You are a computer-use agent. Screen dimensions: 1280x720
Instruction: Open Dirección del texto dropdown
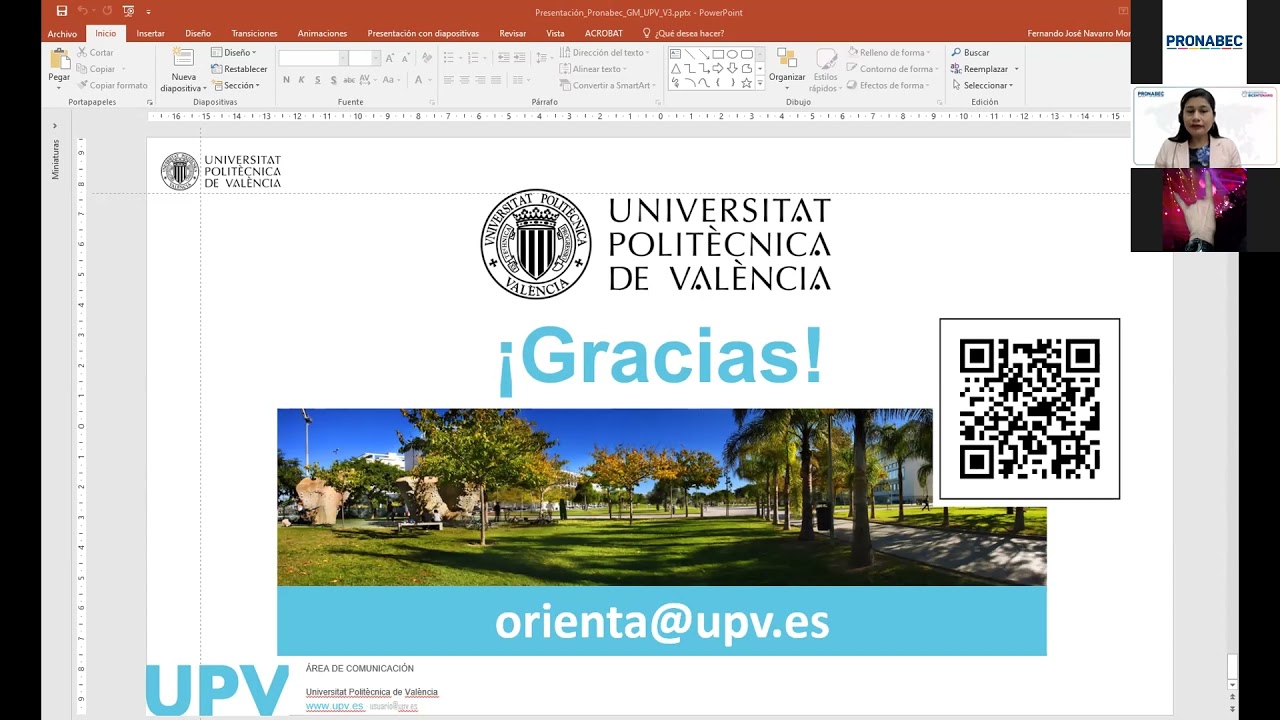(x=606, y=52)
